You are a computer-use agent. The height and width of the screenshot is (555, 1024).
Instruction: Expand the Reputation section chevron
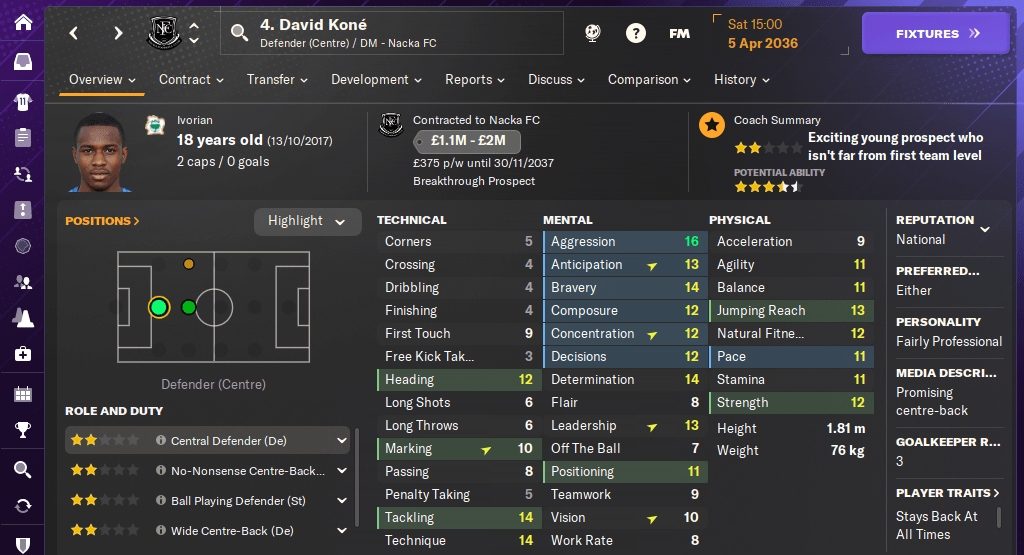click(985, 229)
